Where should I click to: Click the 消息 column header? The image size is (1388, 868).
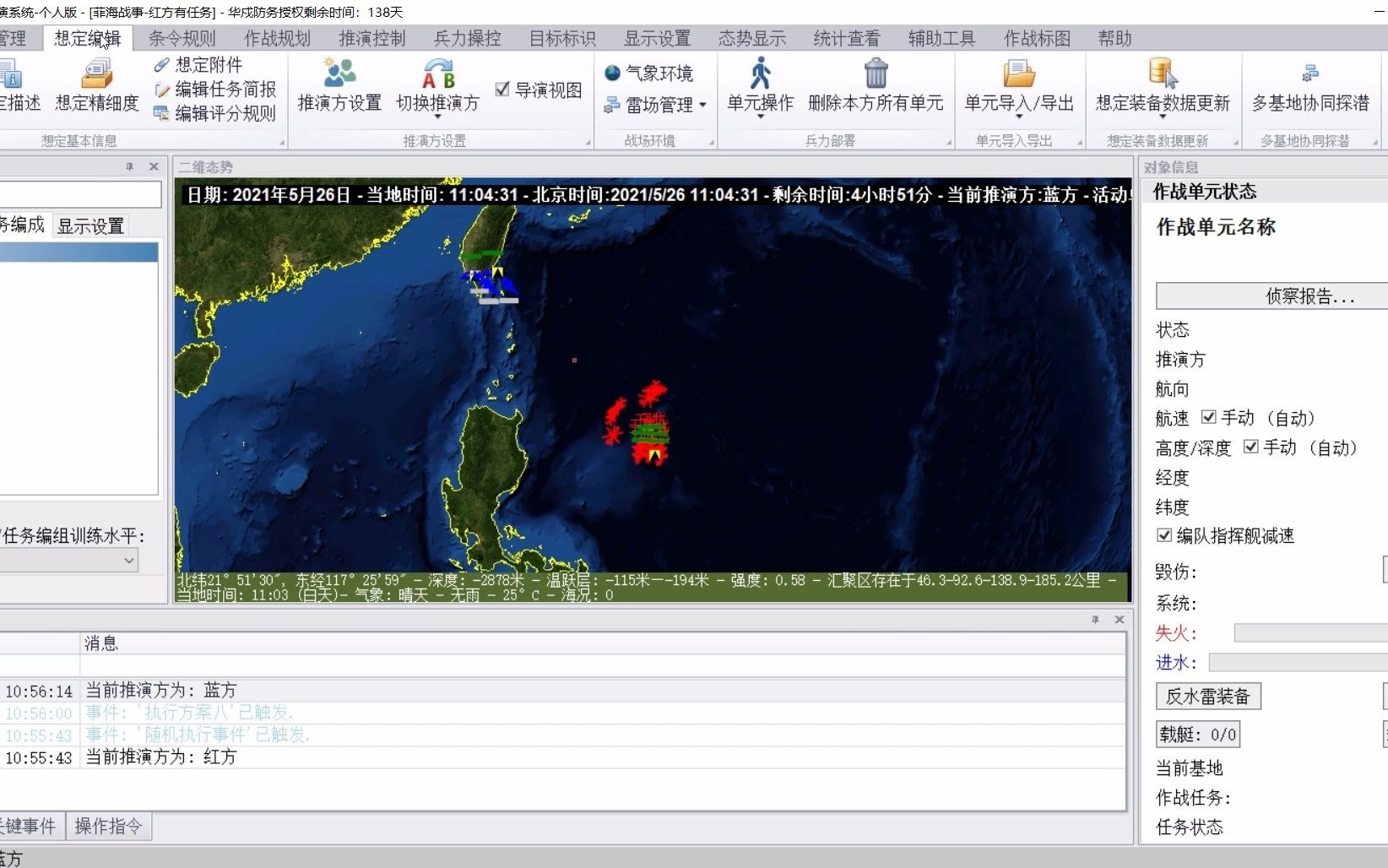(x=603, y=643)
